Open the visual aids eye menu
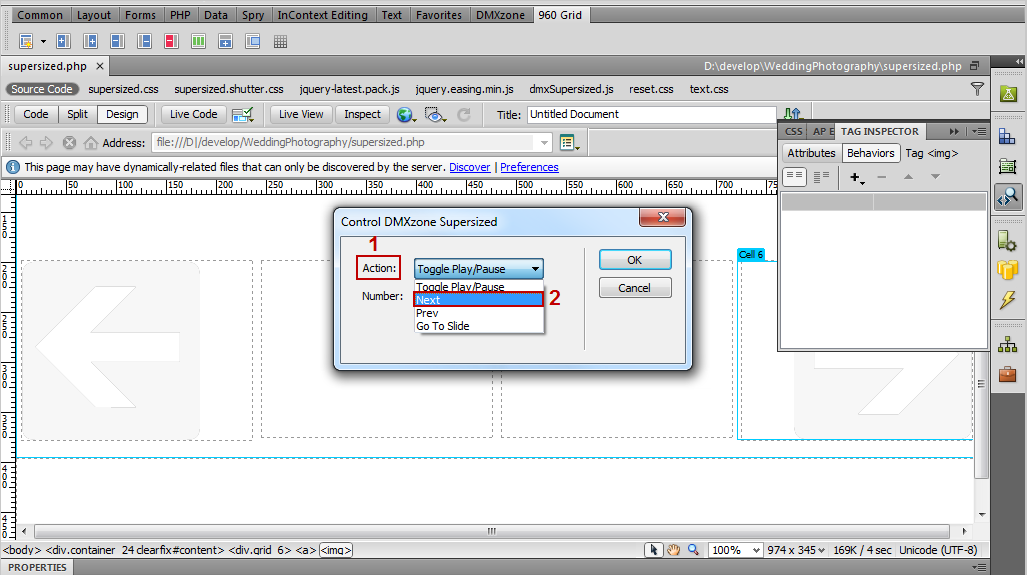This screenshot has width=1027, height=575. (x=435, y=115)
